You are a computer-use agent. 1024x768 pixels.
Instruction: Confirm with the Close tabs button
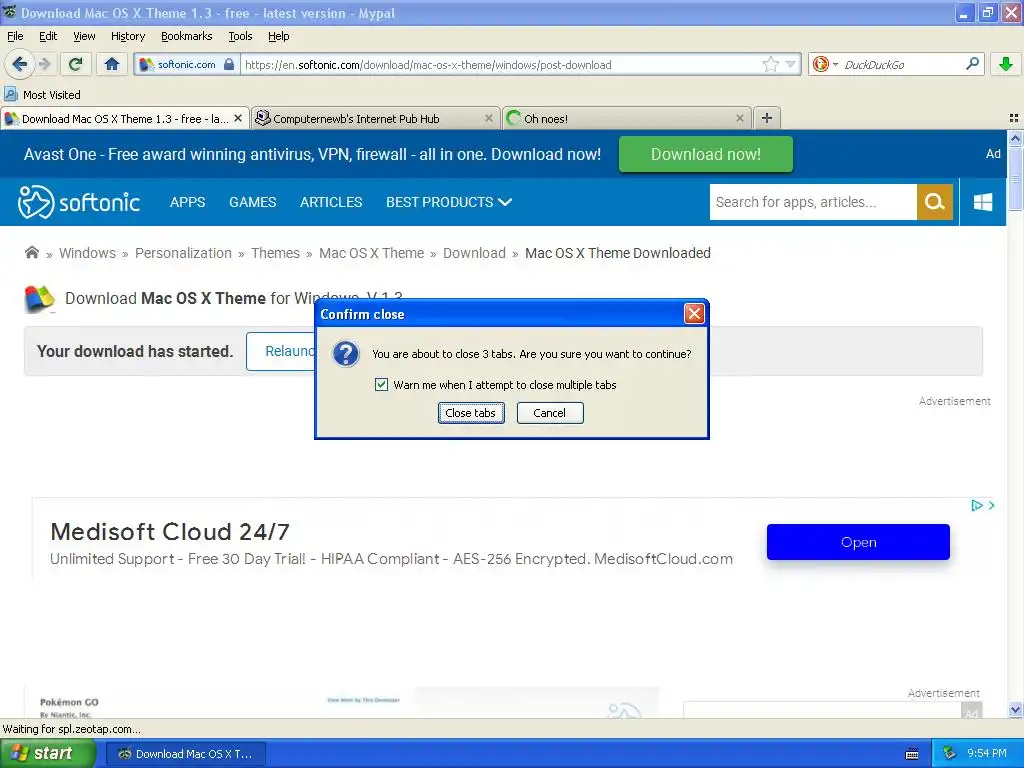point(471,413)
